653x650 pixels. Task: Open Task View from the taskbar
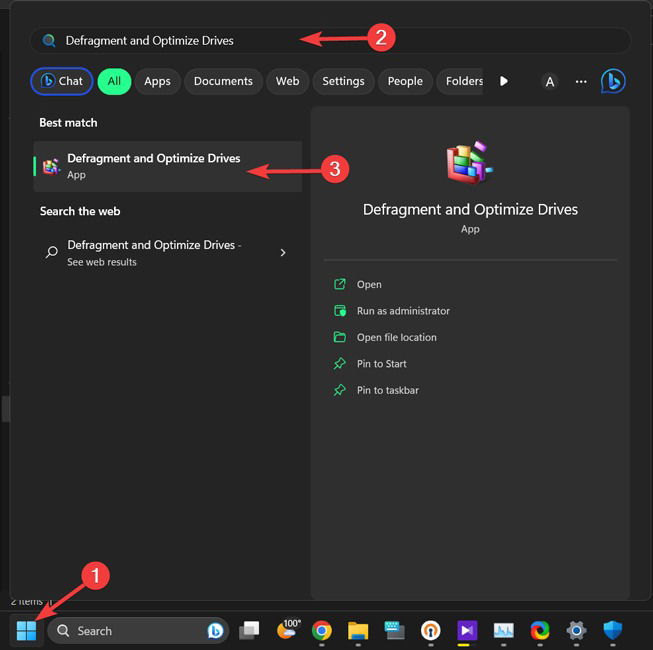coord(249,630)
